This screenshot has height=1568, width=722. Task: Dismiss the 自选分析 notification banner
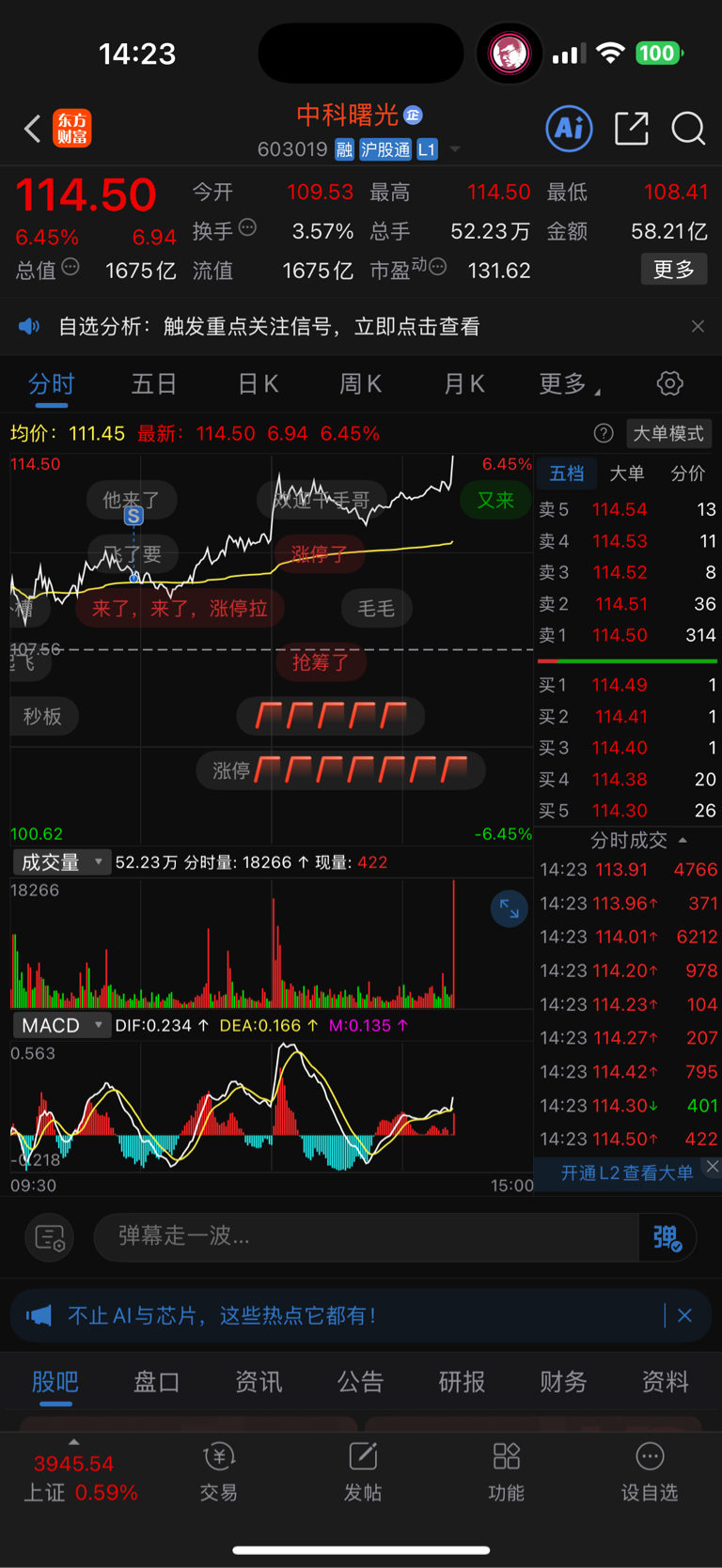(698, 326)
